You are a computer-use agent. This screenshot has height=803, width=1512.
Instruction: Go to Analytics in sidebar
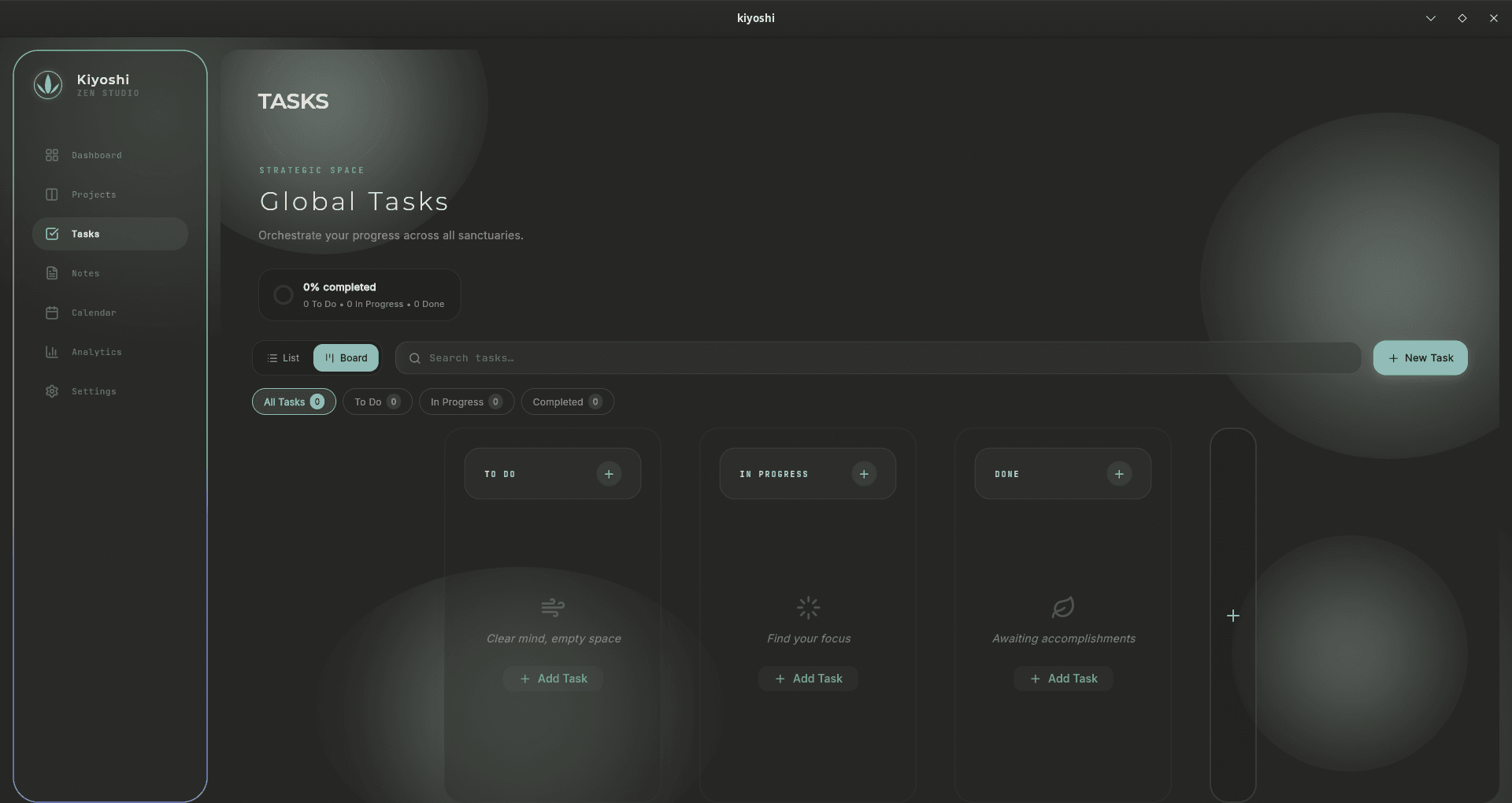[x=110, y=352]
